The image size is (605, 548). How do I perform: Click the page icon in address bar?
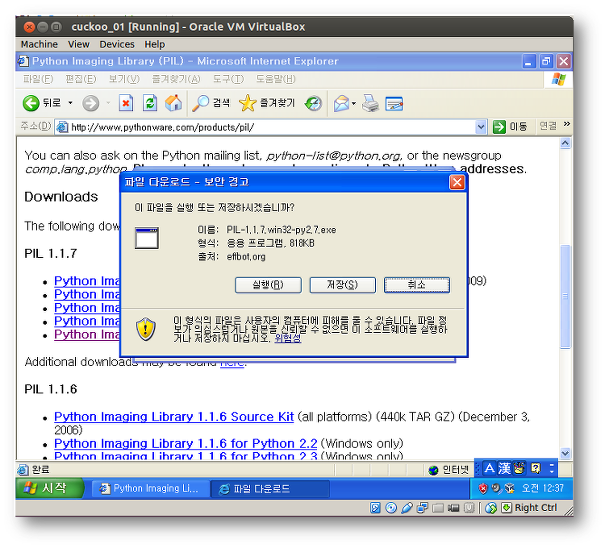[62, 127]
